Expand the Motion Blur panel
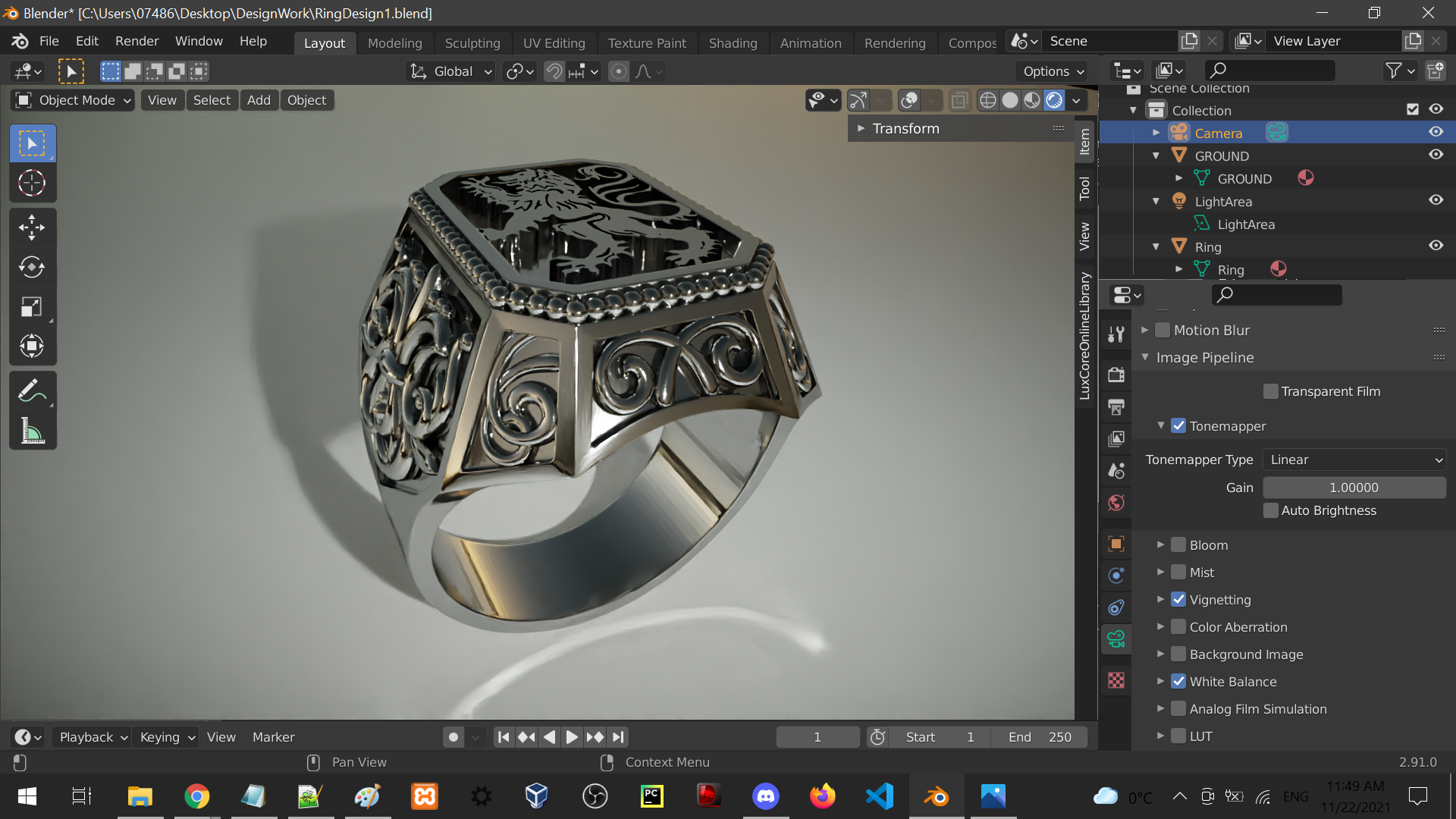This screenshot has height=819, width=1456. tap(1145, 331)
